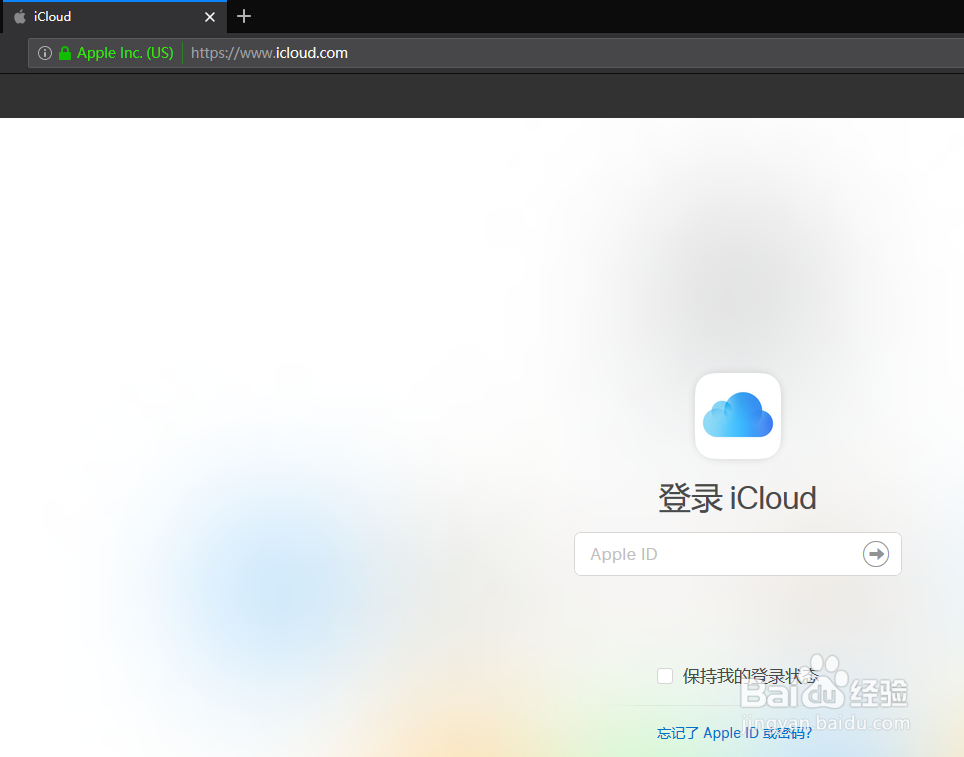
Task: Open the forgot Apple ID or password link
Action: tap(735, 733)
